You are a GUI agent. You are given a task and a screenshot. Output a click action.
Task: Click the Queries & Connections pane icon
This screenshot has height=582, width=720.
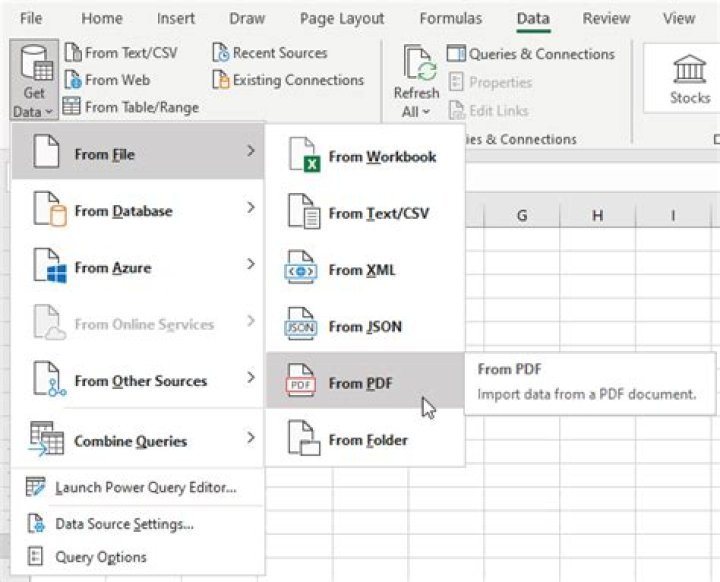456,54
